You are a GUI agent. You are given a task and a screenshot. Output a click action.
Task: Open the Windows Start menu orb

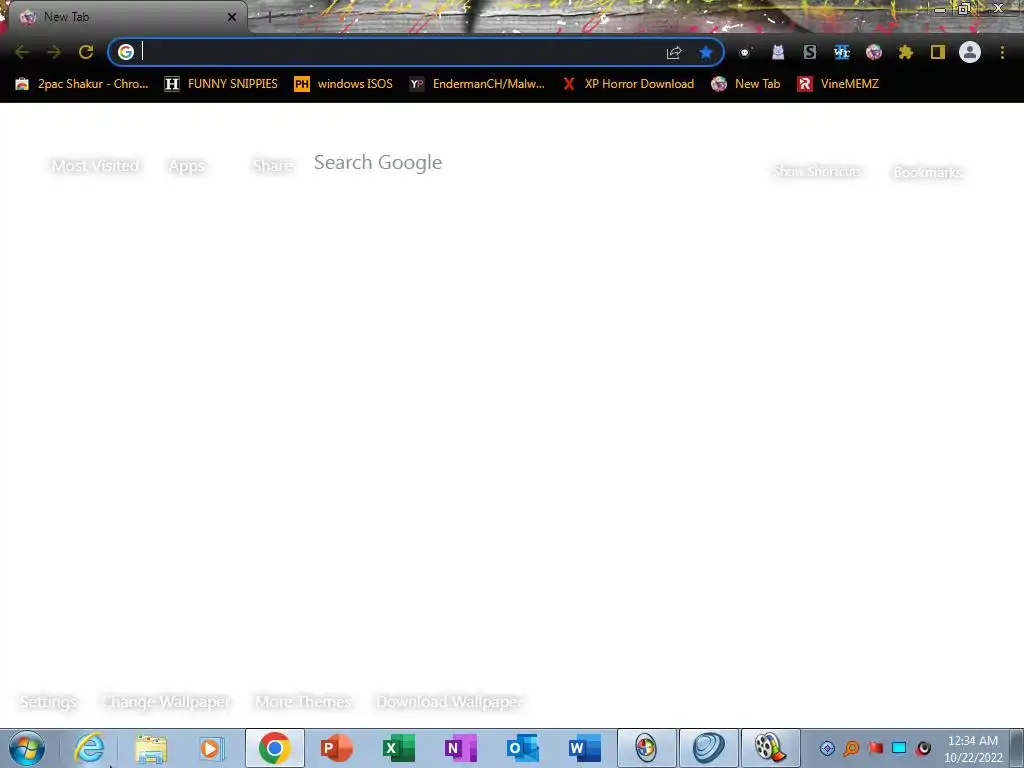pyautogui.click(x=27, y=748)
